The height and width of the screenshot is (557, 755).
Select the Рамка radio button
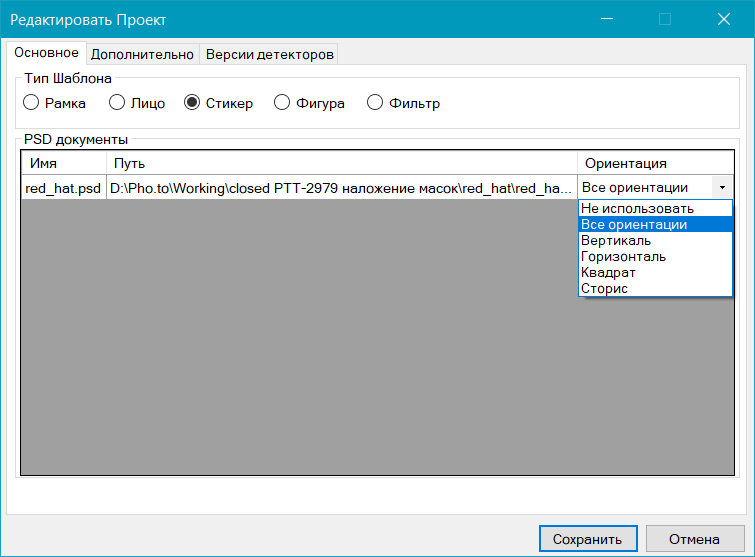(x=31, y=103)
